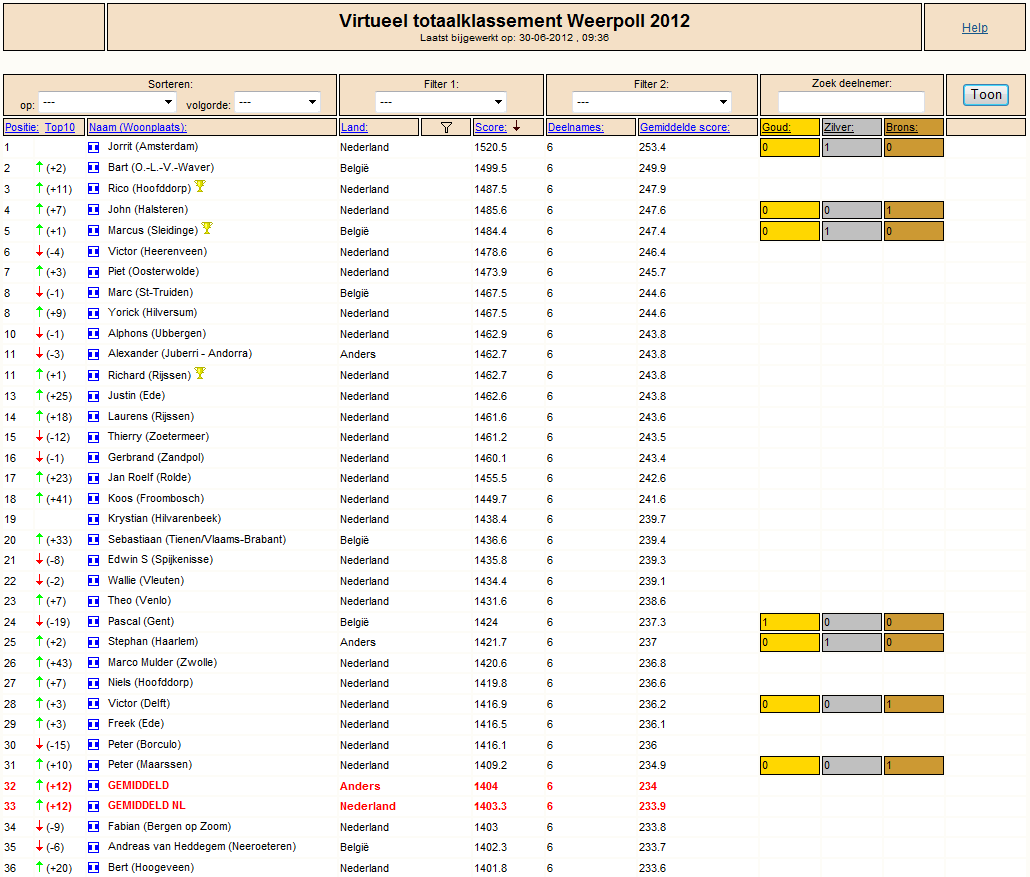Screen dimensions: 1030x877
Task: Expand the Filter 2 dropdown
Action: [x=652, y=102]
